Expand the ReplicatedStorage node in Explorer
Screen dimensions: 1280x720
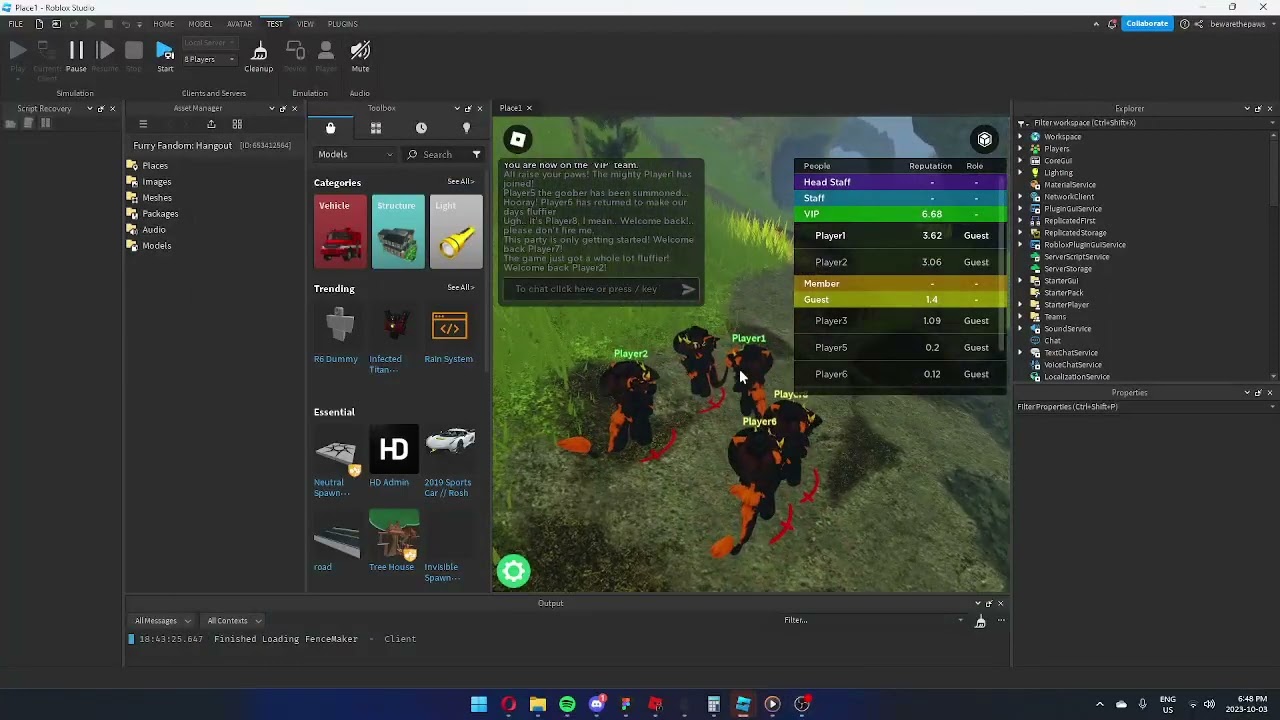(1021, 233)
